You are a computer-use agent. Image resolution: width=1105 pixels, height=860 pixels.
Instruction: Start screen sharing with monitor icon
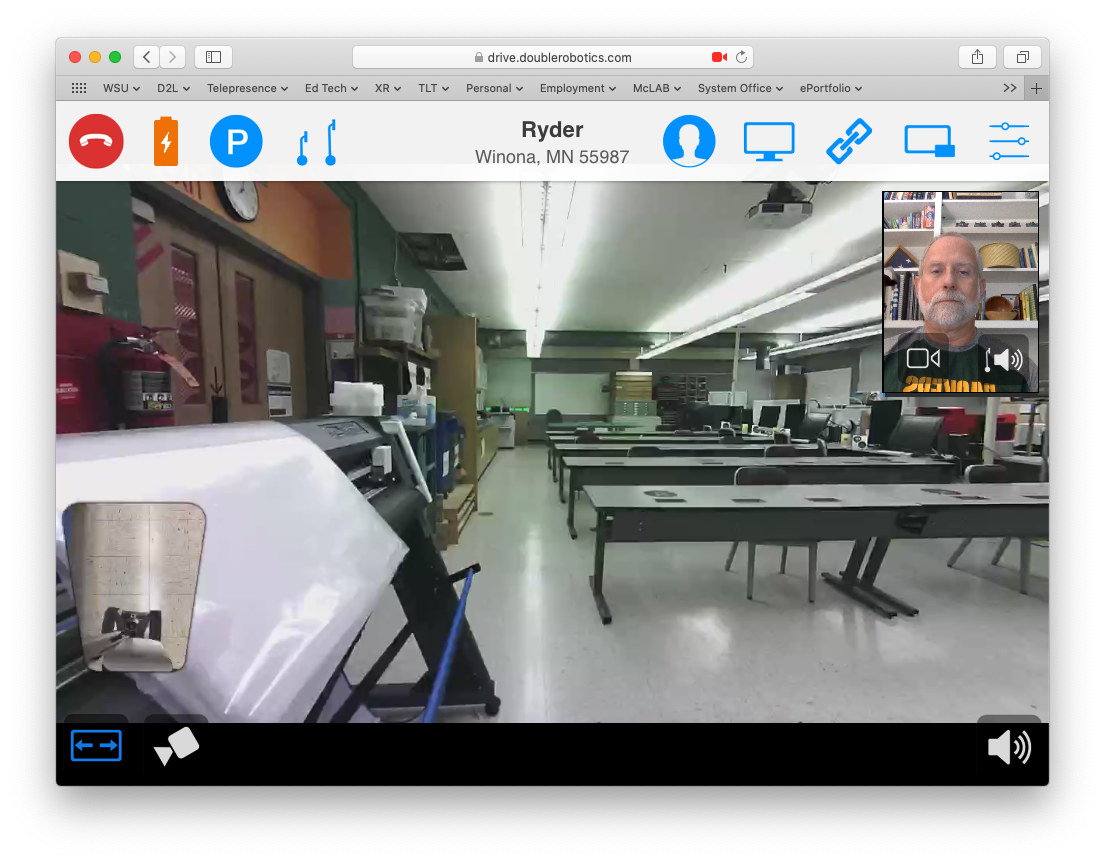pos(769,142)
